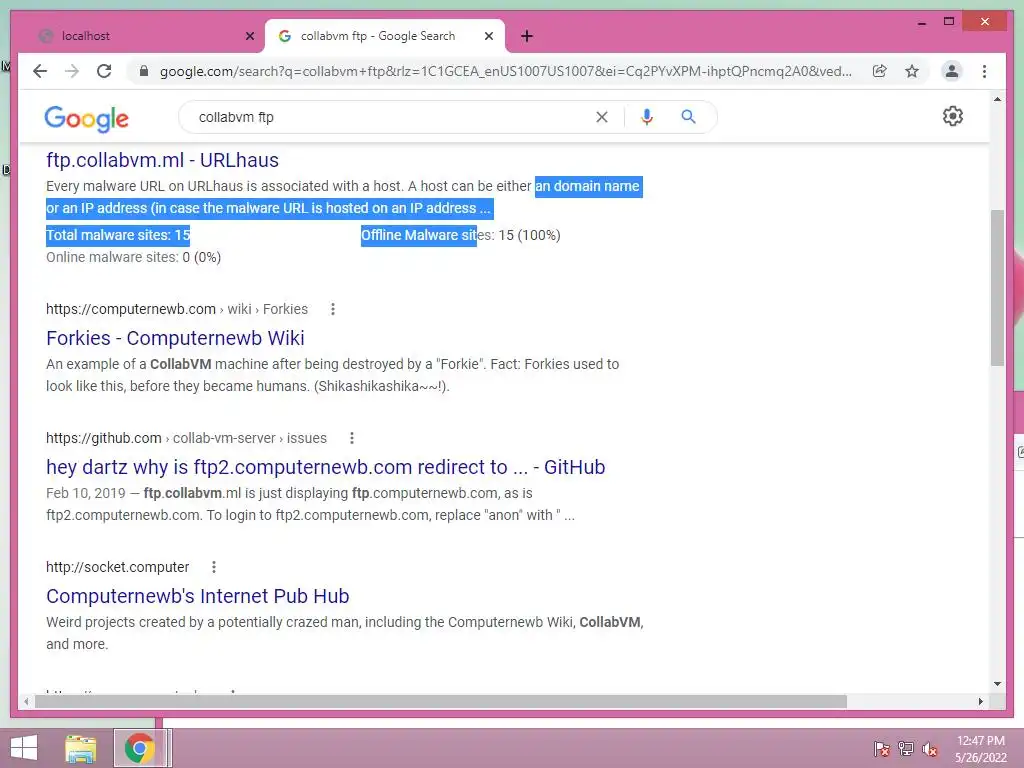Click the 'Total malware sites: 15' text
Image resolution: width=1024 pixels, height=768 pixels.
point(118,235)
